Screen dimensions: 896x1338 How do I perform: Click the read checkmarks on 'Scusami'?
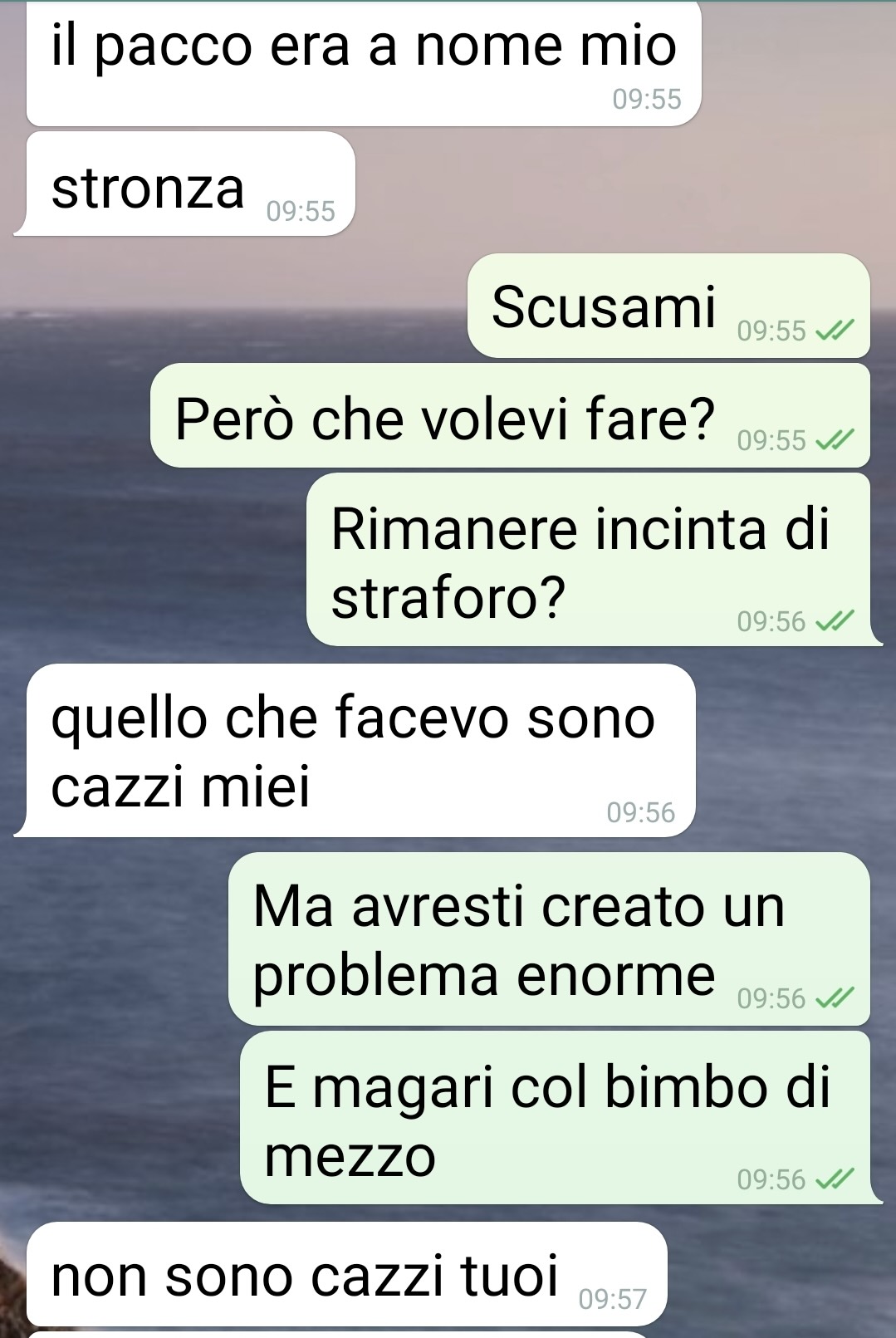tap(834, 331)
